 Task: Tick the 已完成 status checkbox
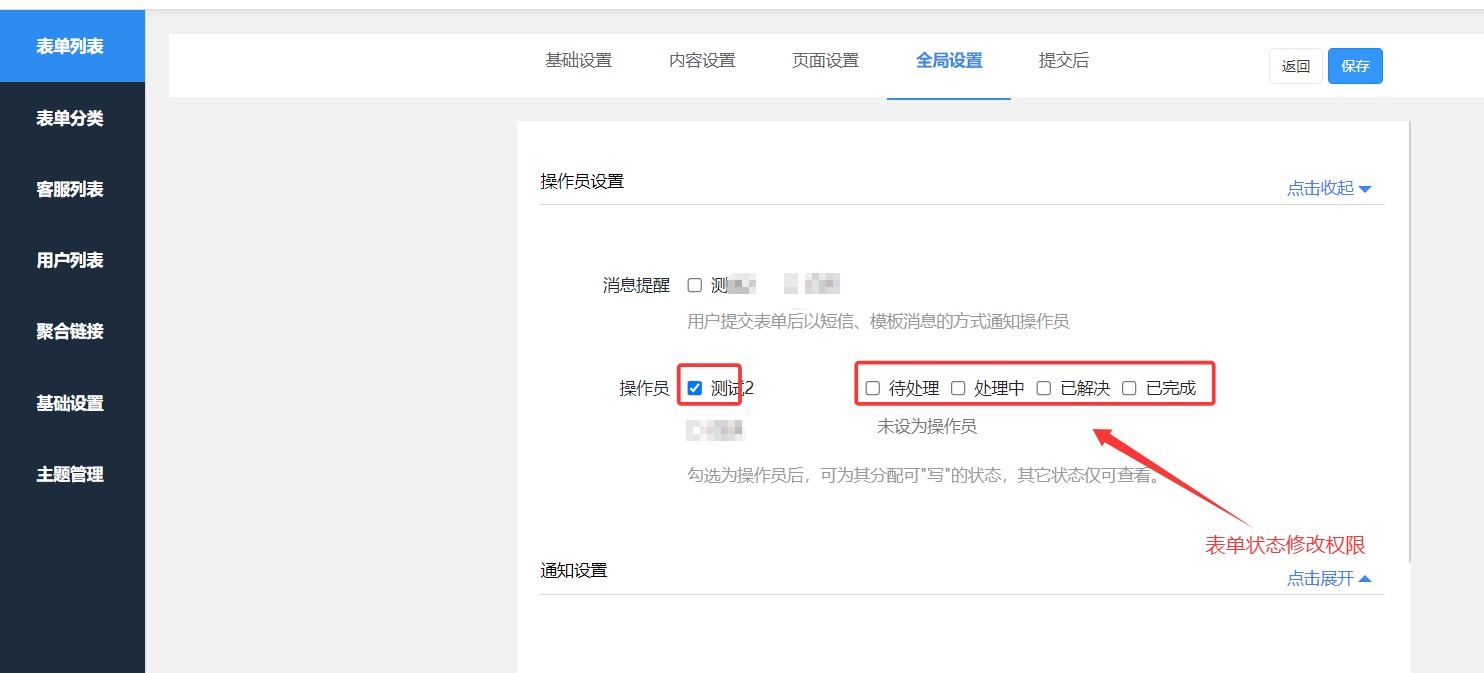[1129, 388]
